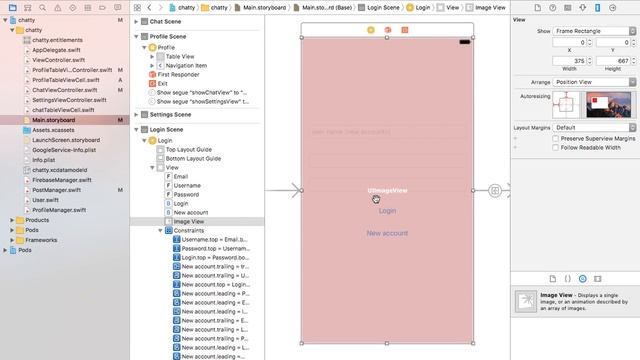The height and width of the screenshot is (360, 640).
Task: Open the Breakpoint navigator icon
Action: (102, 7)
